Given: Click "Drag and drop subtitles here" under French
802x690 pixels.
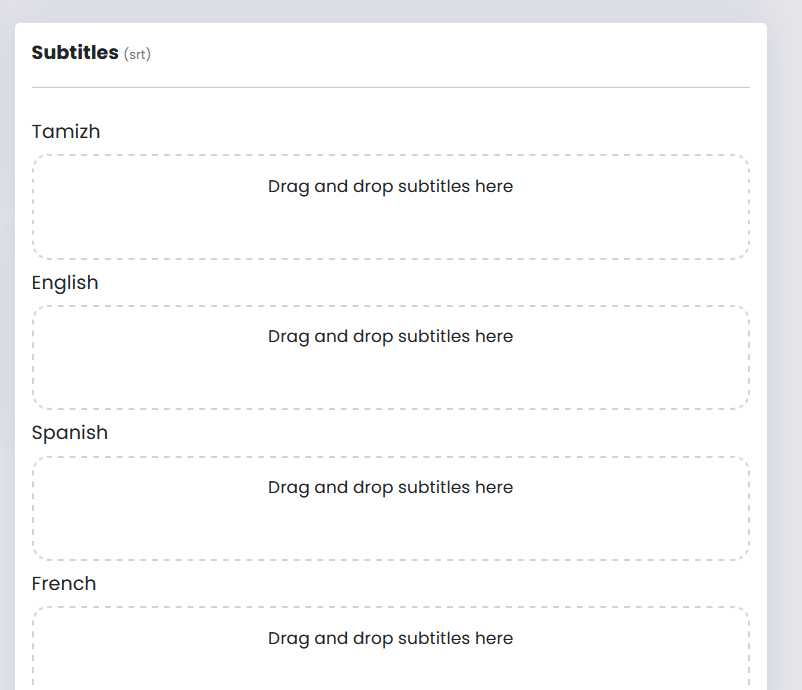Looking at the screenshot, I should click(x=390, y=638).
